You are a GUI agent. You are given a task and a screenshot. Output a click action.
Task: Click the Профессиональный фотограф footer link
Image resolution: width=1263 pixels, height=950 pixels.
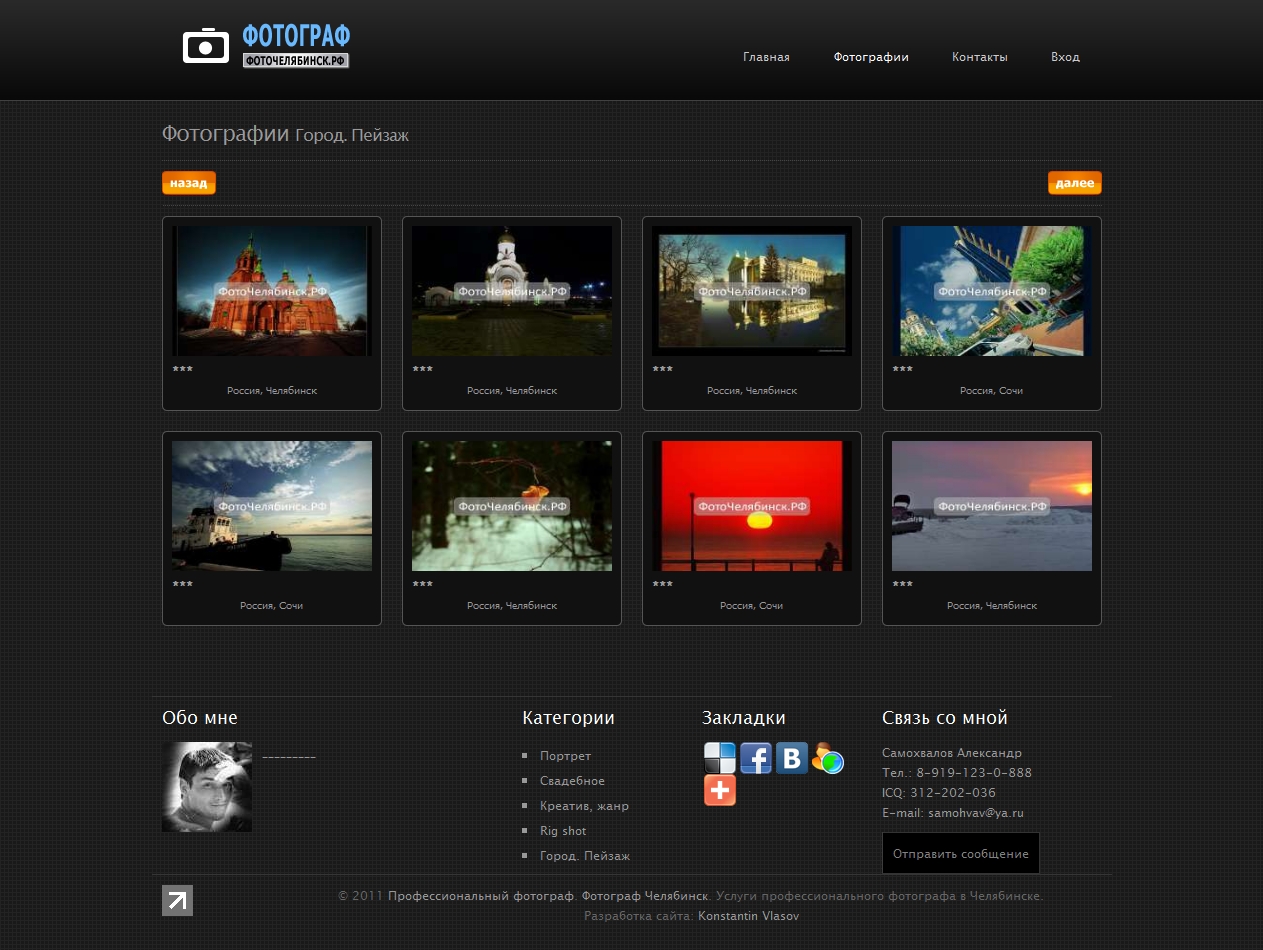481,896
